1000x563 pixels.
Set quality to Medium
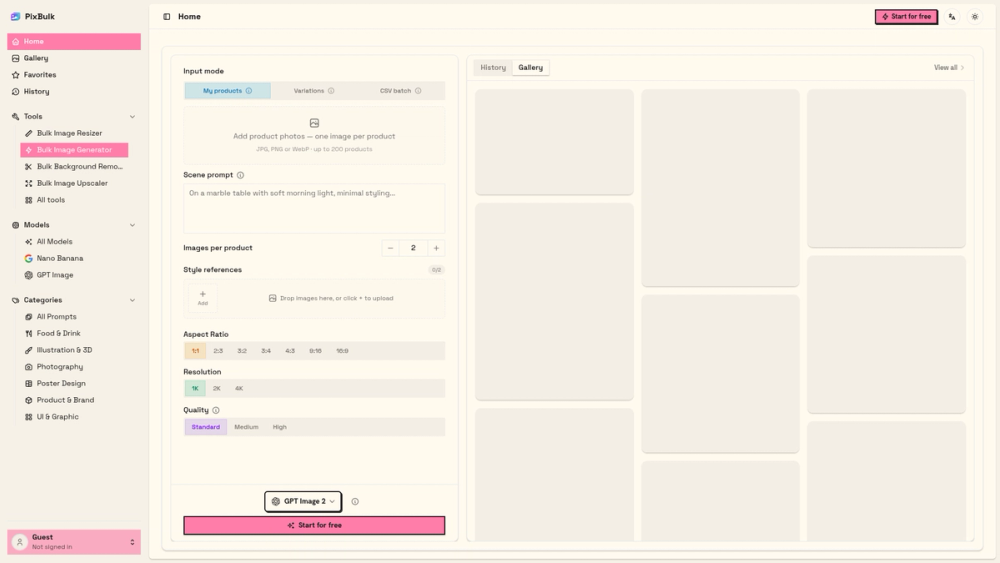click(246, 427)
